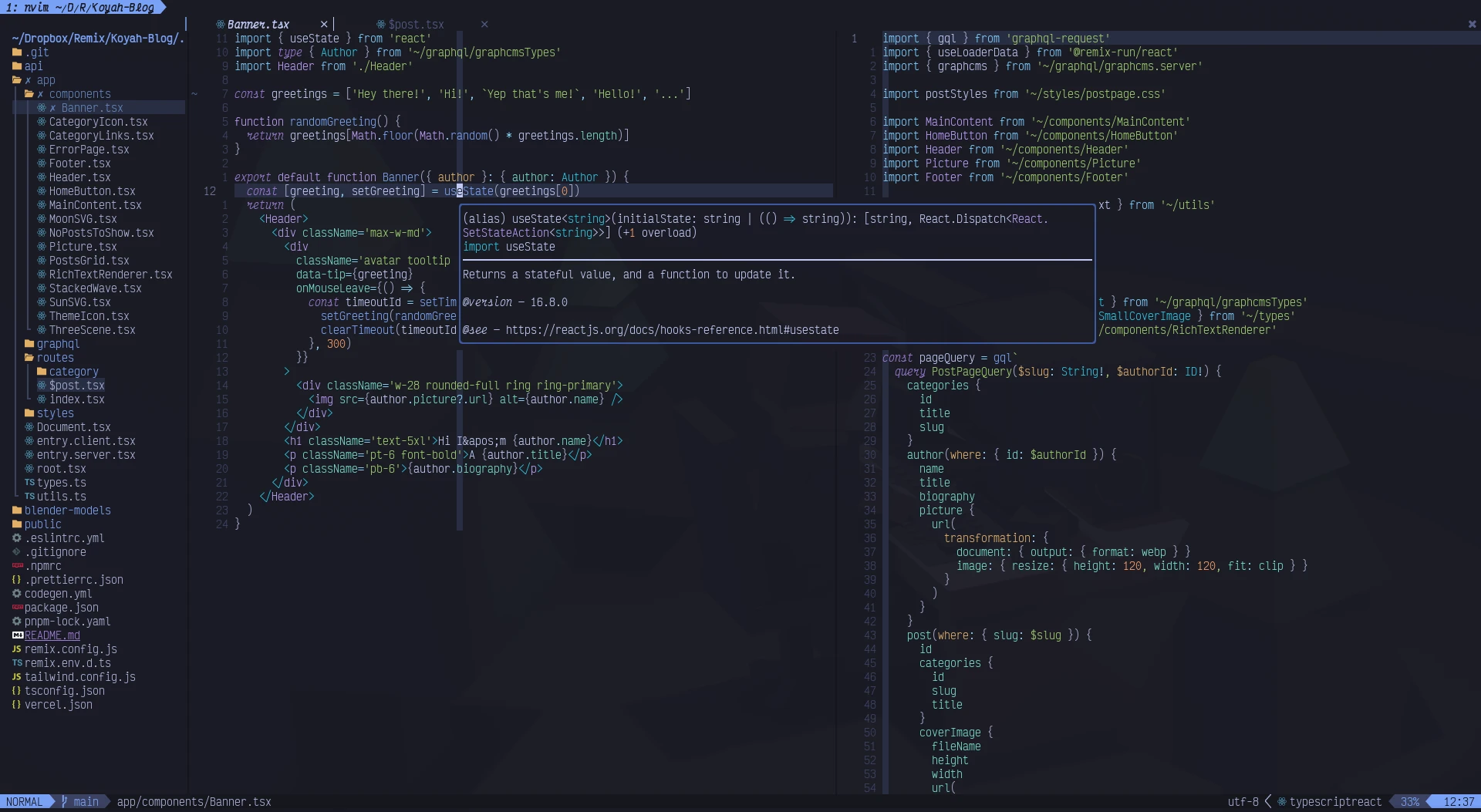Open $post.tsx in file tree

(76, 386)
